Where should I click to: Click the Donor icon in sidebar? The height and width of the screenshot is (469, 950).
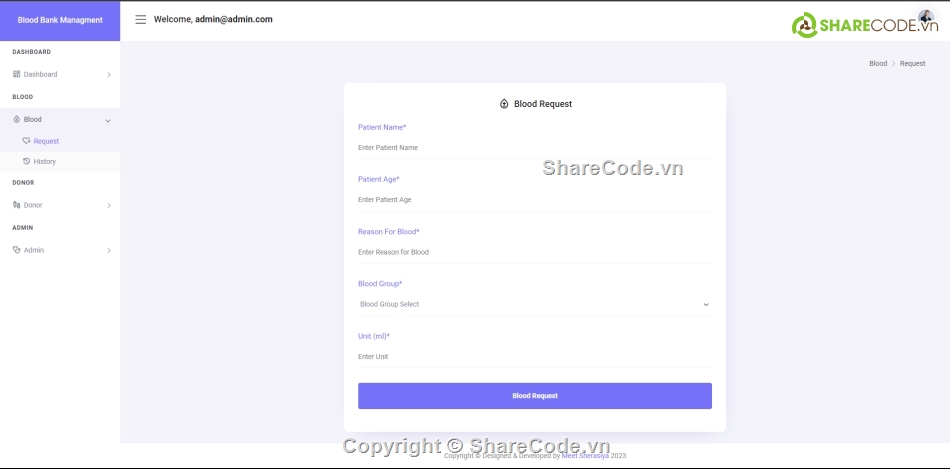click(16, 205)
